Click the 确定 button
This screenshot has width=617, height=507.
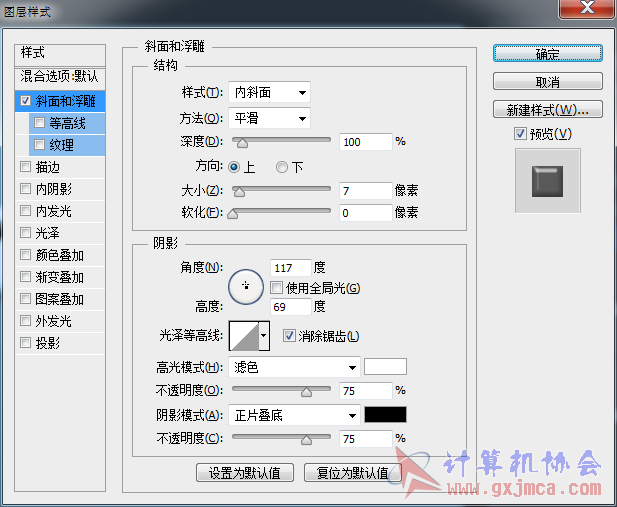click(547, 54)
